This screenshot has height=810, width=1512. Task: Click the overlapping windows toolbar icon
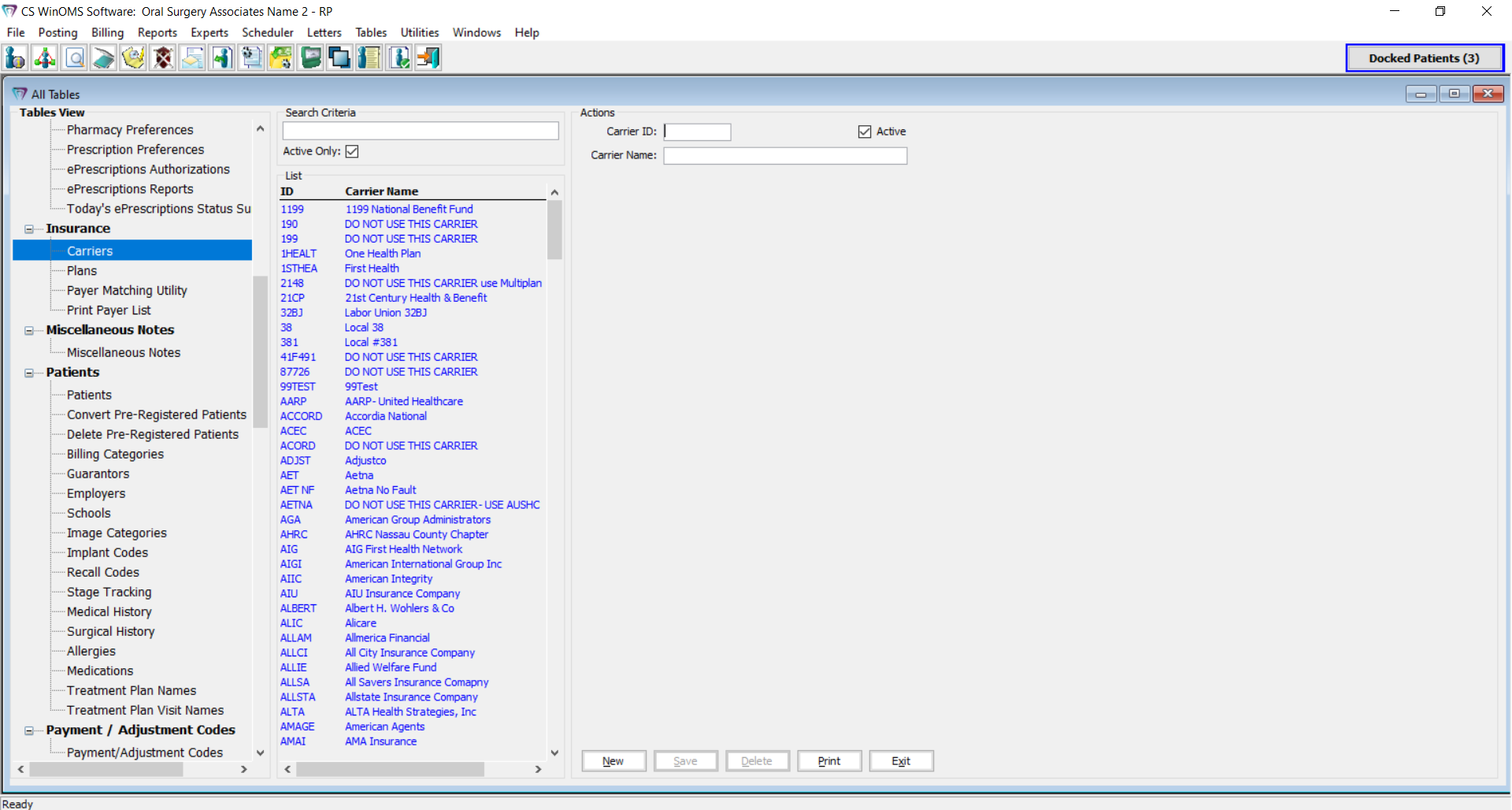click(340, 58)
